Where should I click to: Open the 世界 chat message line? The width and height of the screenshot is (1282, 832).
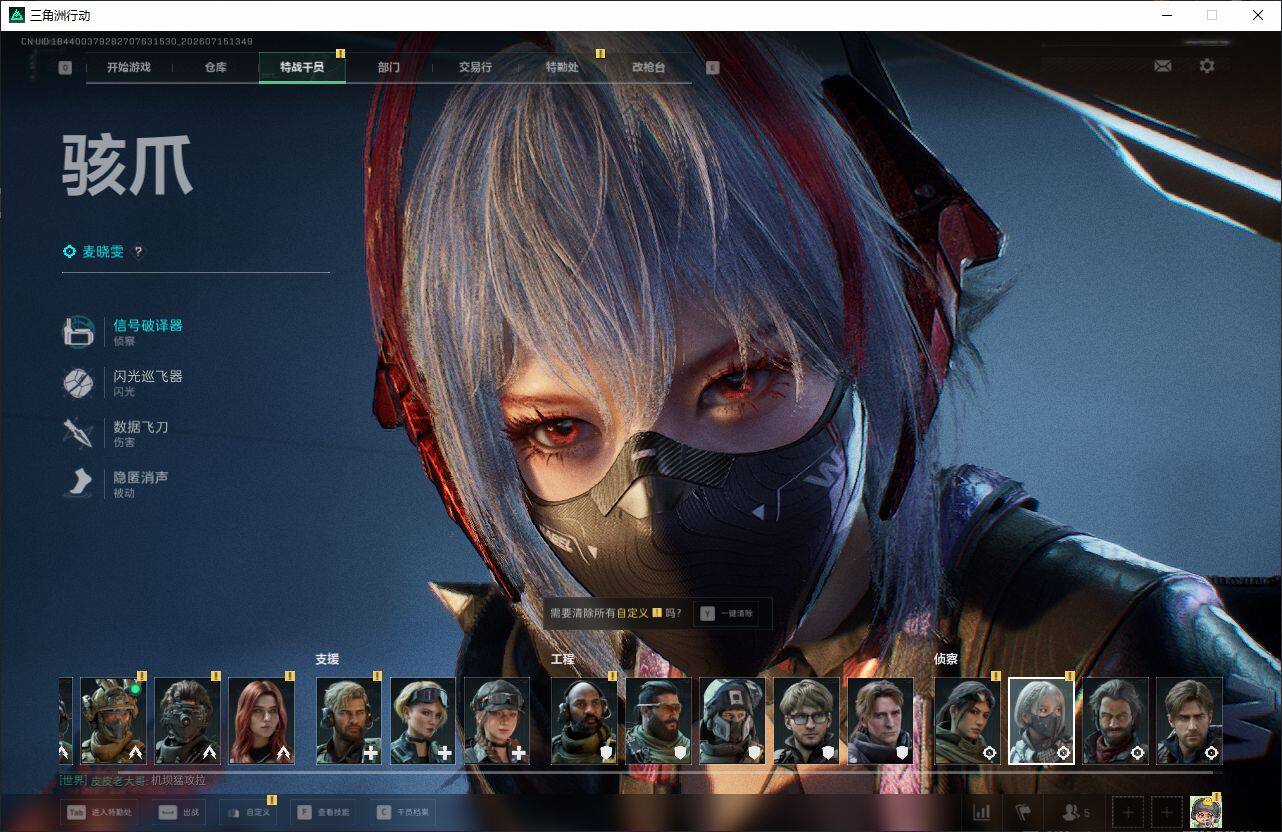point(132,780)
